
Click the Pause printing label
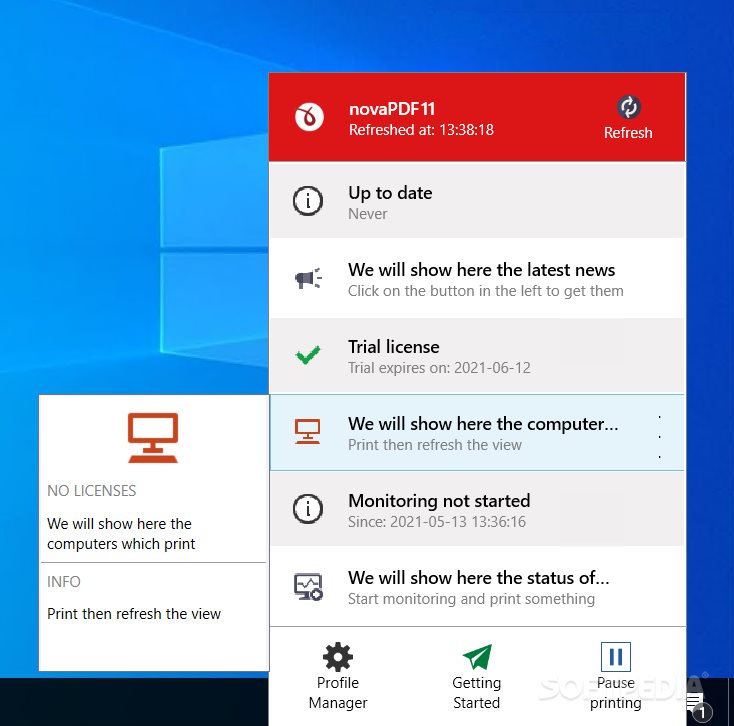pos(616,693)
